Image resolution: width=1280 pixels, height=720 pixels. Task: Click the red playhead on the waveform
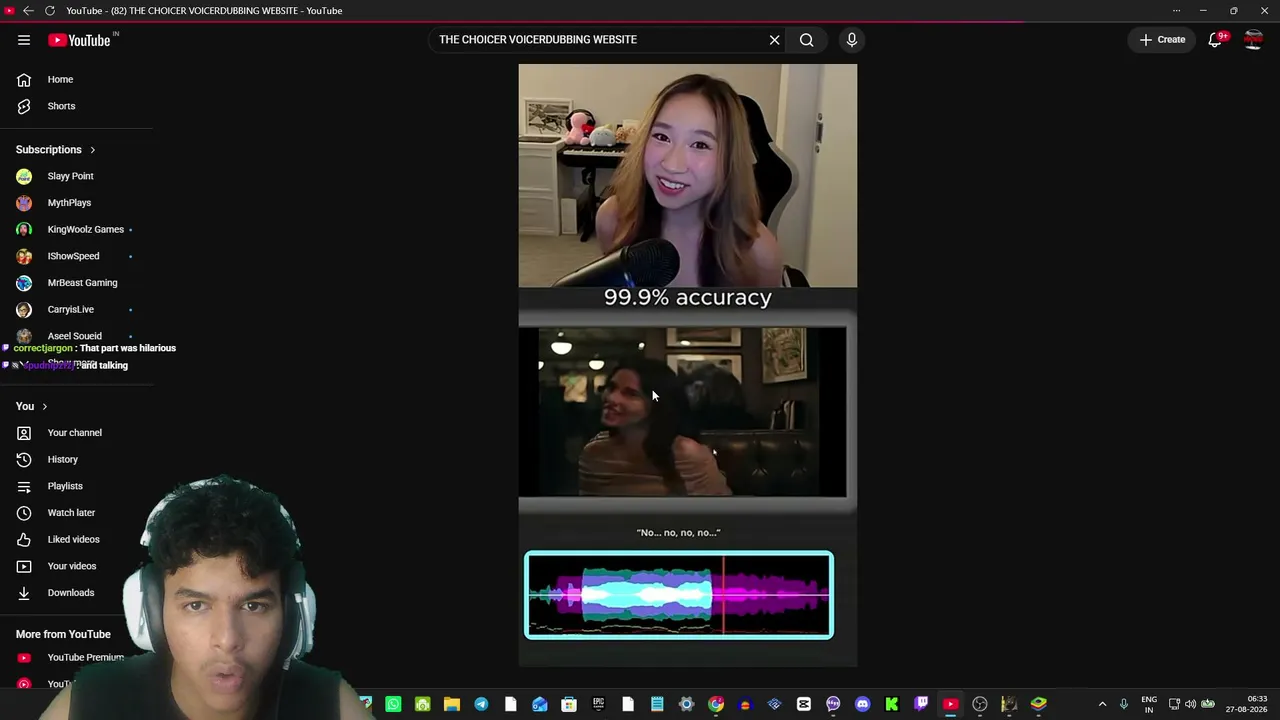click(x=723, y=596)
